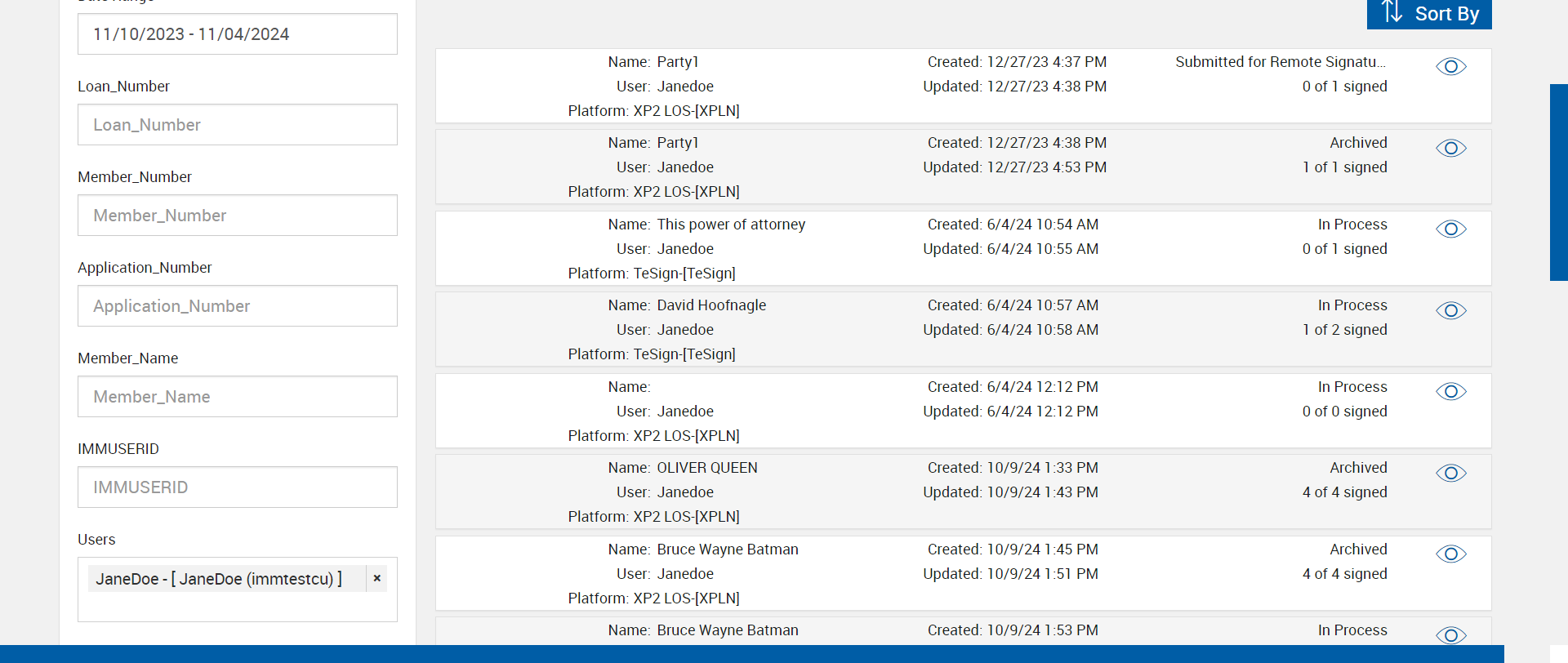Select the Member_Name input field
The image size is (1568, 663).
click(x=237, y=397)
